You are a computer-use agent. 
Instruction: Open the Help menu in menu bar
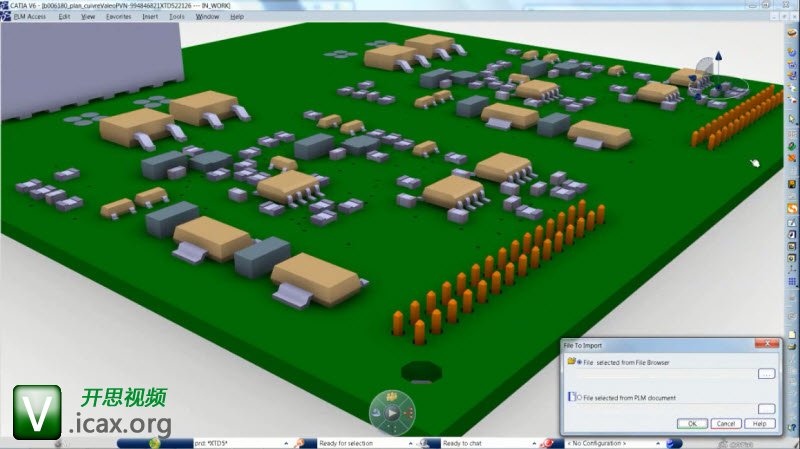point(237,17)
